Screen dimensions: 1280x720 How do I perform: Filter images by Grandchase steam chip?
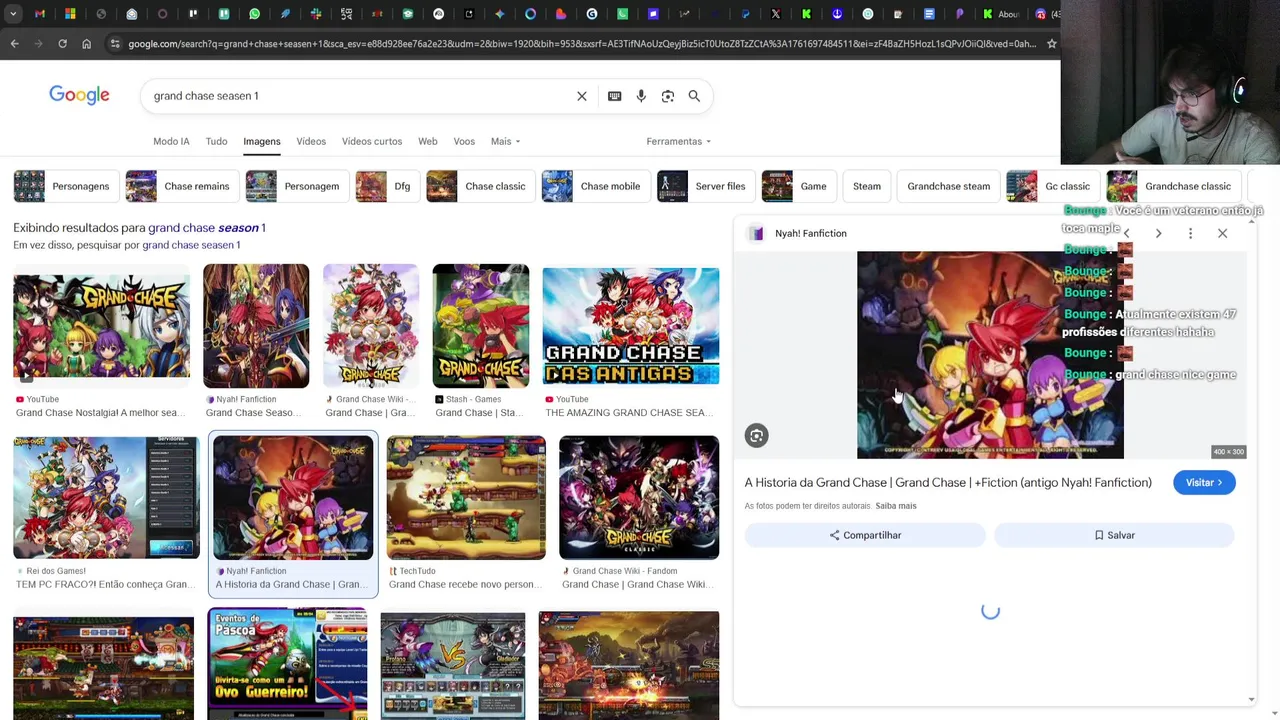click(x=949, y=186)
